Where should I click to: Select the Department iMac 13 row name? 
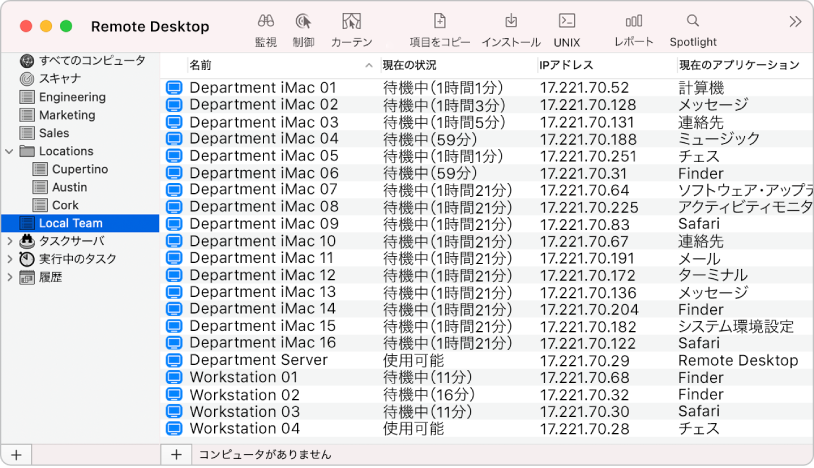(x=263, y=292)
